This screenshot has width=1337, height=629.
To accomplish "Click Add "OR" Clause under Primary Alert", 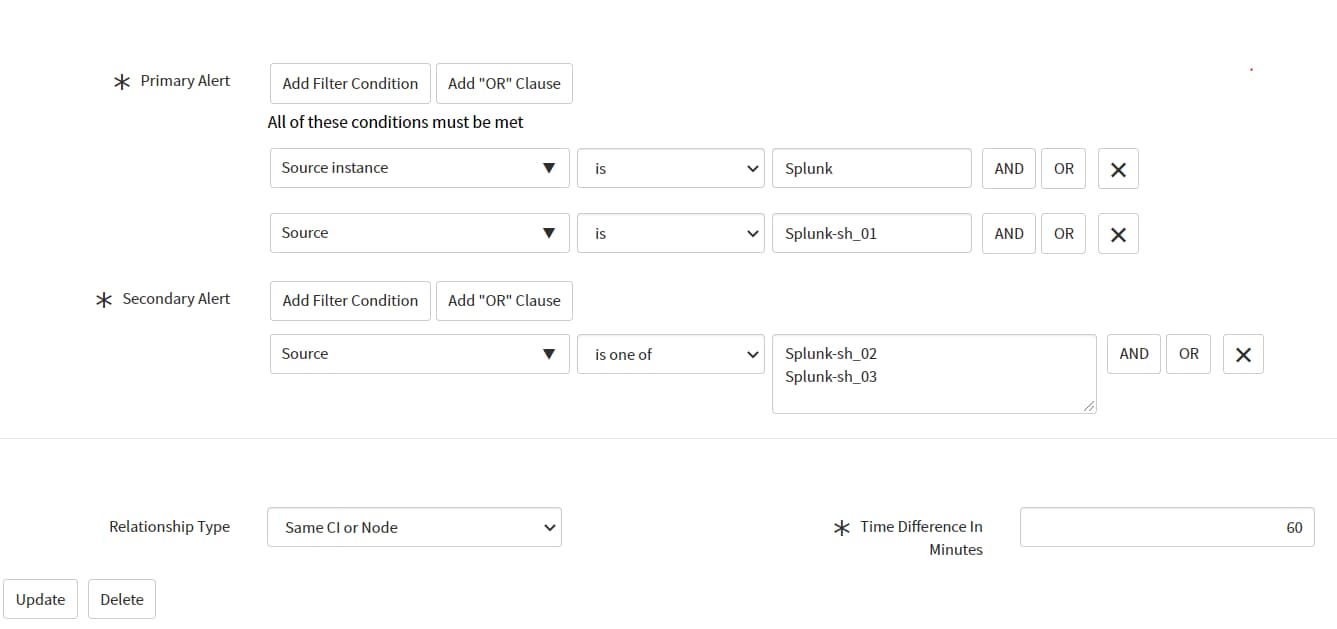I will pos(504,83).
